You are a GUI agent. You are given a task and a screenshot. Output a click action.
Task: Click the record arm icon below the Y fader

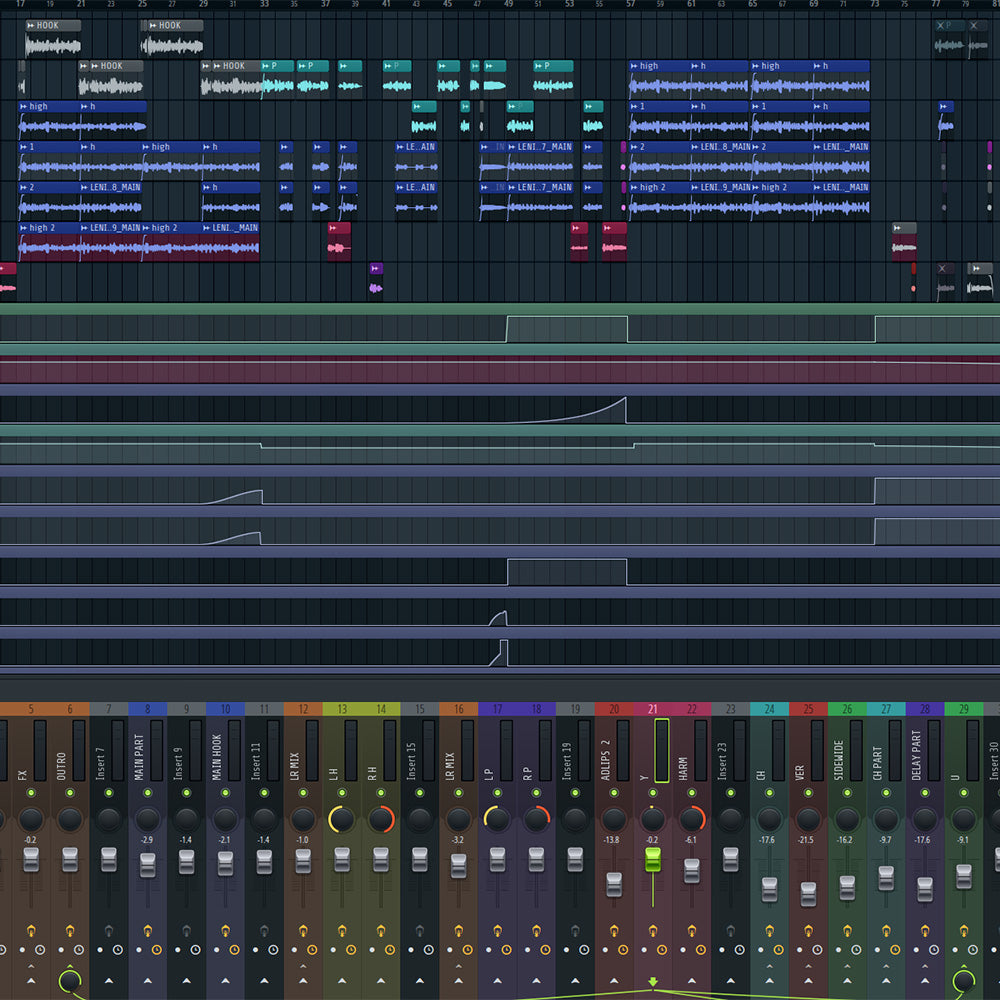click(642, 950)
